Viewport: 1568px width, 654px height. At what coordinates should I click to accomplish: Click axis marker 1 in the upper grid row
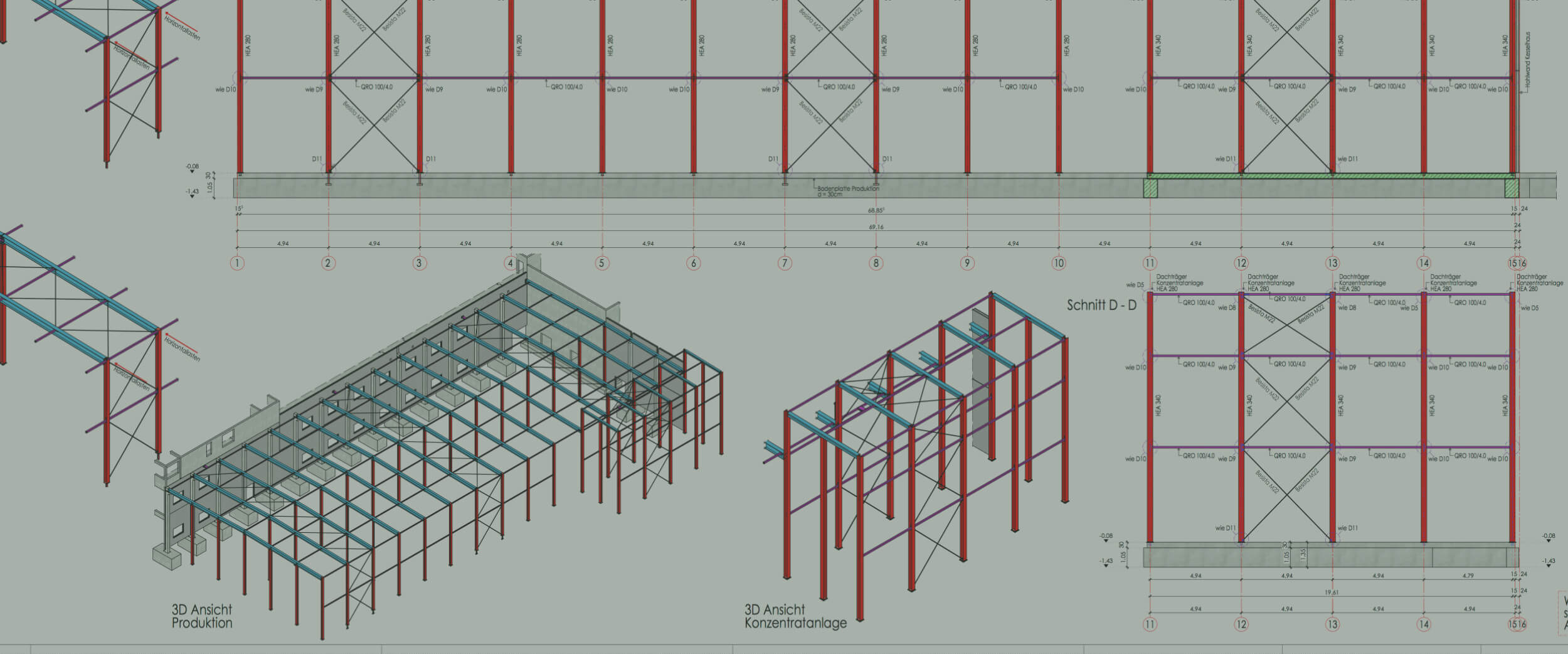click(x=237, y=264)
